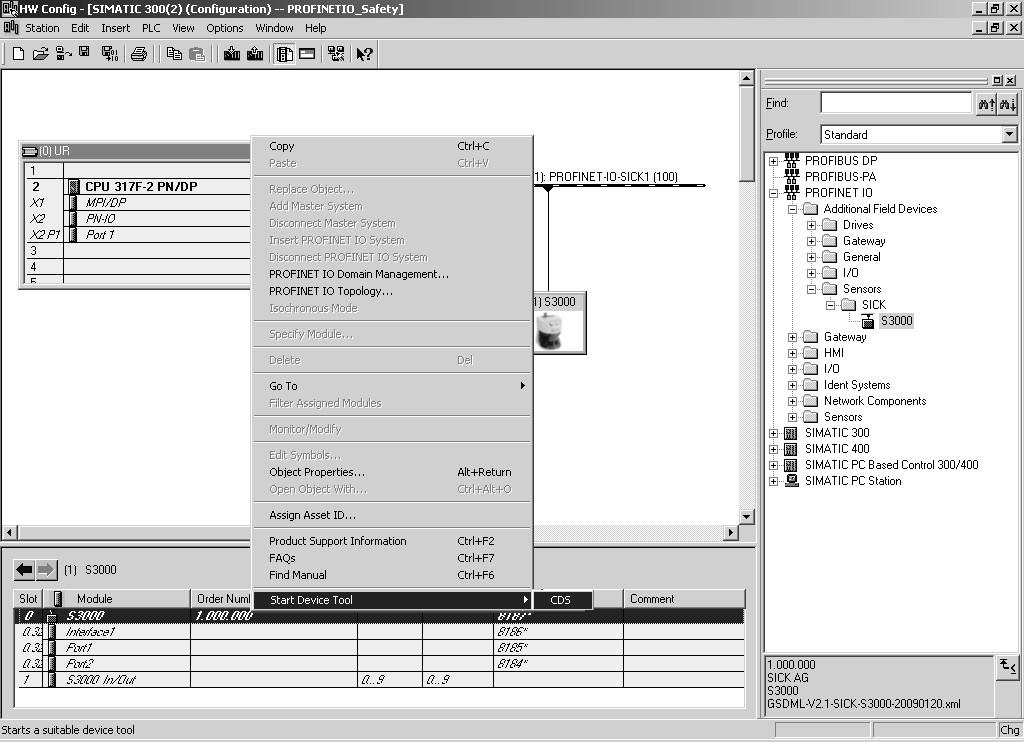The height and width of the screenshot is (742, 1024).
Task: Collapse the PROFINET IO tree node
Action: coord(773,193)
